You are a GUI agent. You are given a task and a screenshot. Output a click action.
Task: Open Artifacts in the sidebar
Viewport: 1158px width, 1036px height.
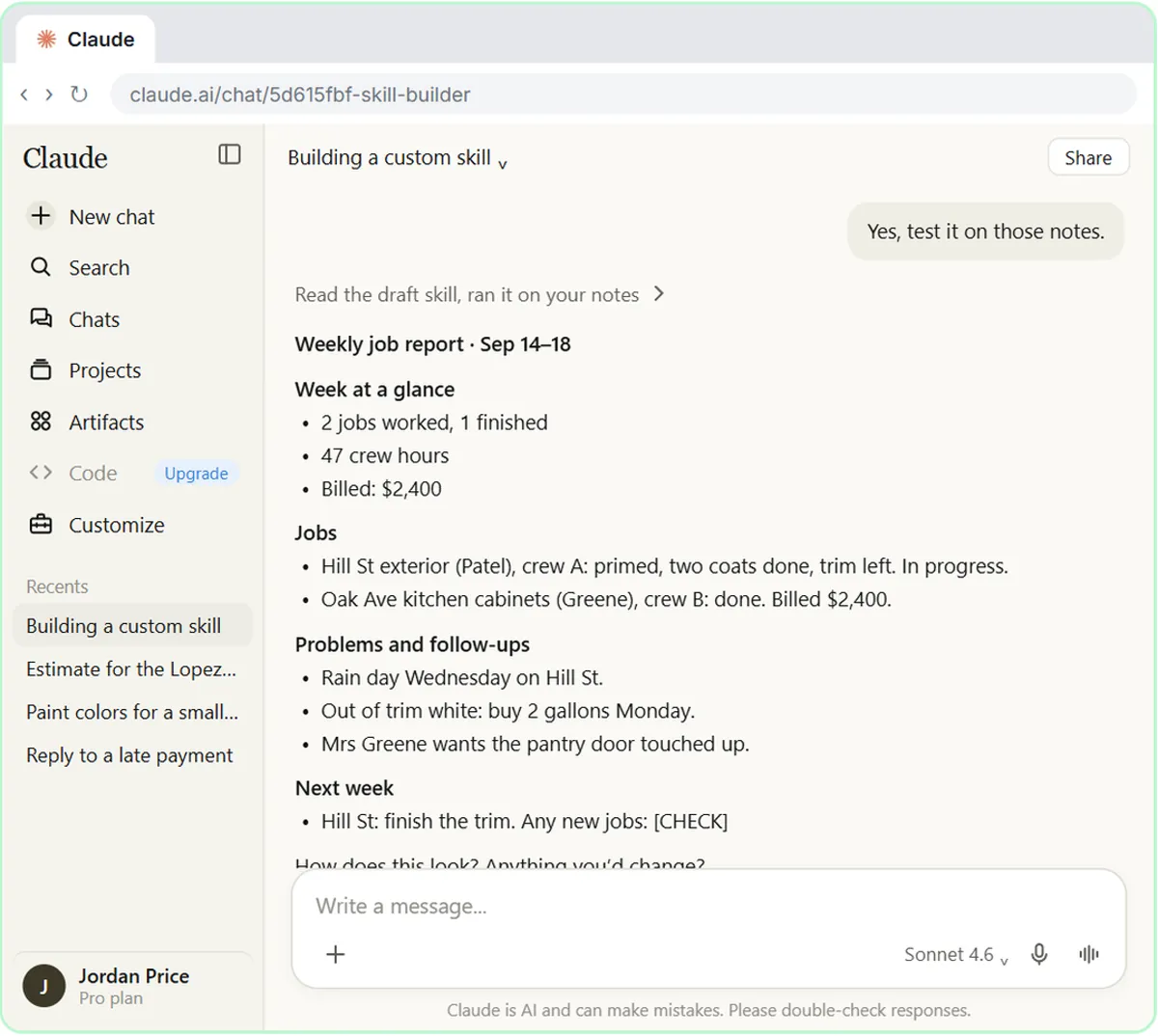coord(132,423)
